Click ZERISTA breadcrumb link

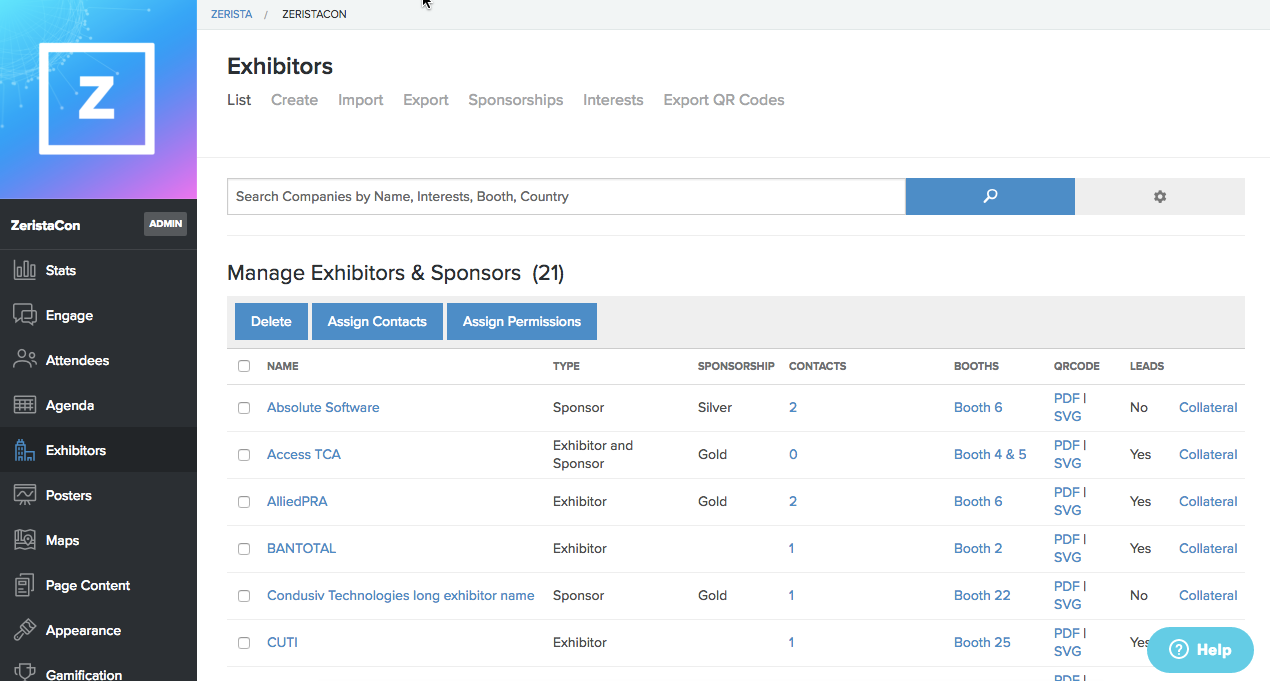tap(231, 14)
